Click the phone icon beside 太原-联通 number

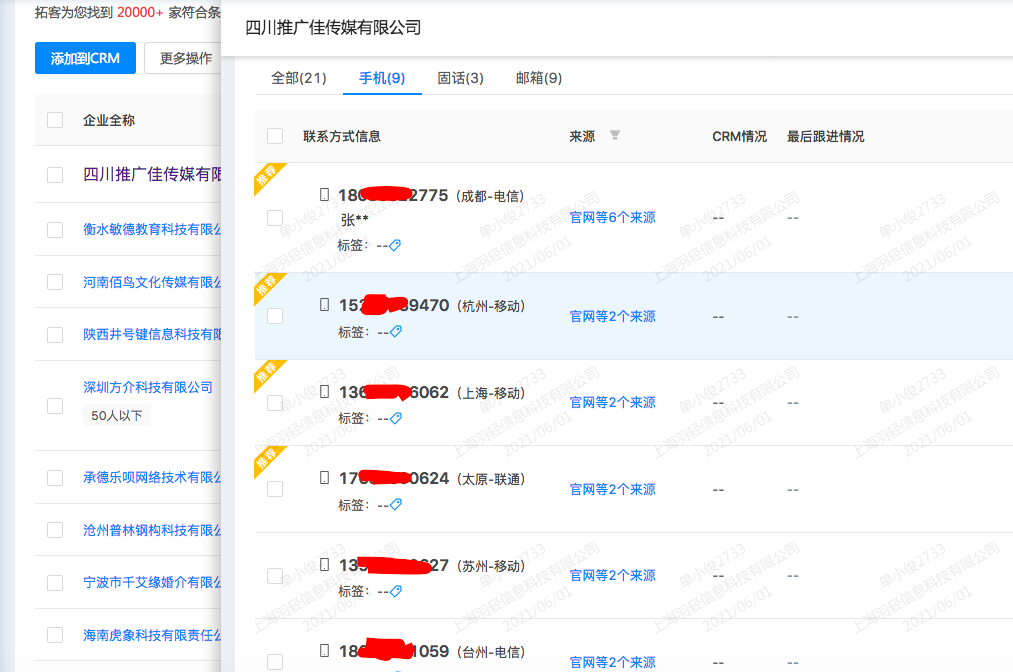325,478
